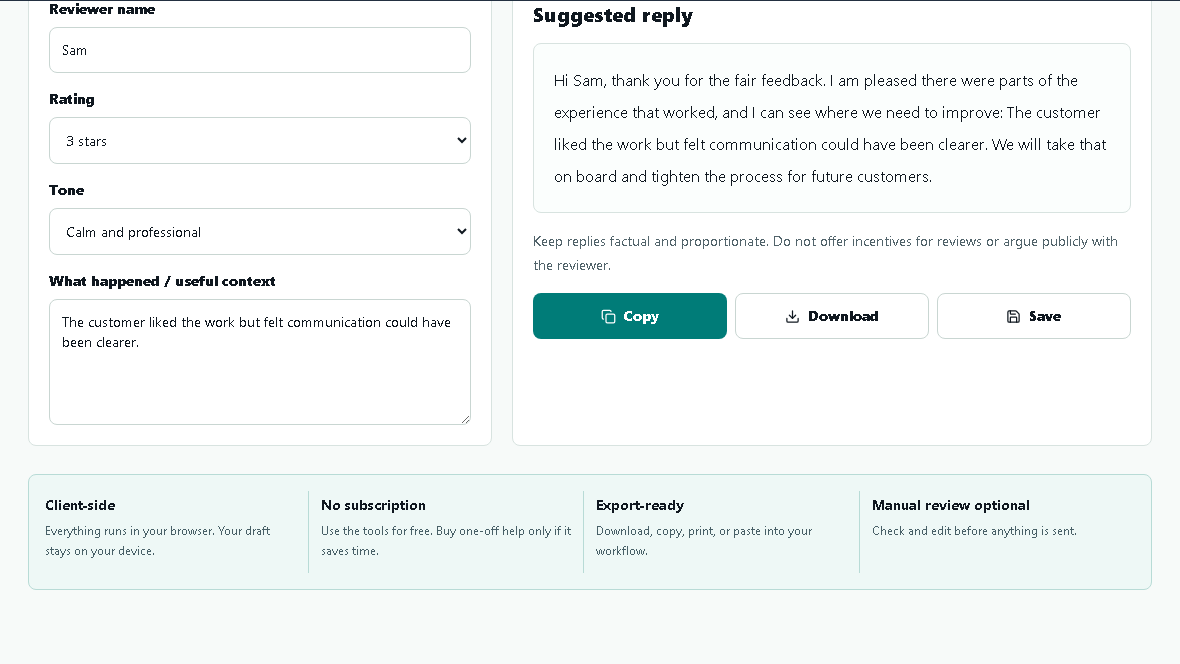This screenshot has height=664, width=1180.
Task: Copy the suggested reply
Action: click(630, 316)
